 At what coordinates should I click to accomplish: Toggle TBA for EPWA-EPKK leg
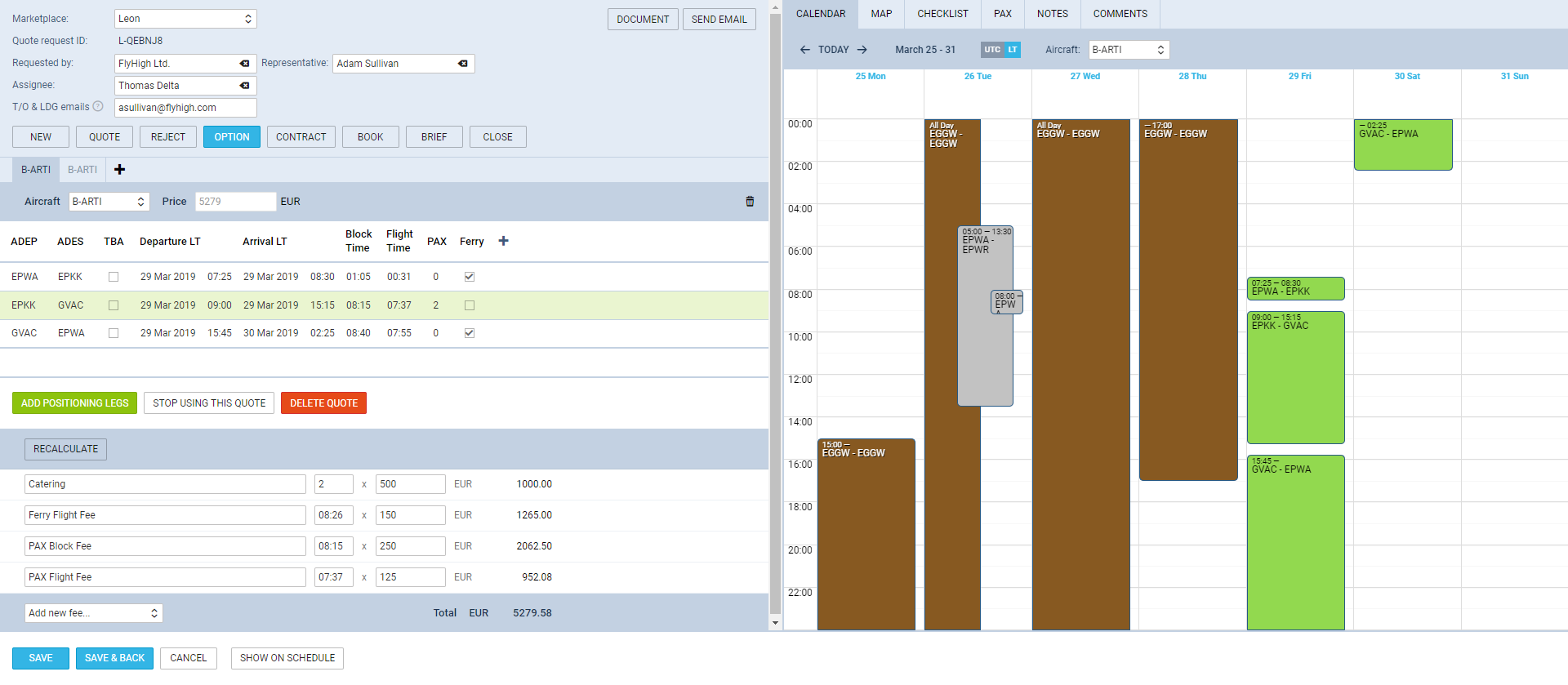(114, 277)
